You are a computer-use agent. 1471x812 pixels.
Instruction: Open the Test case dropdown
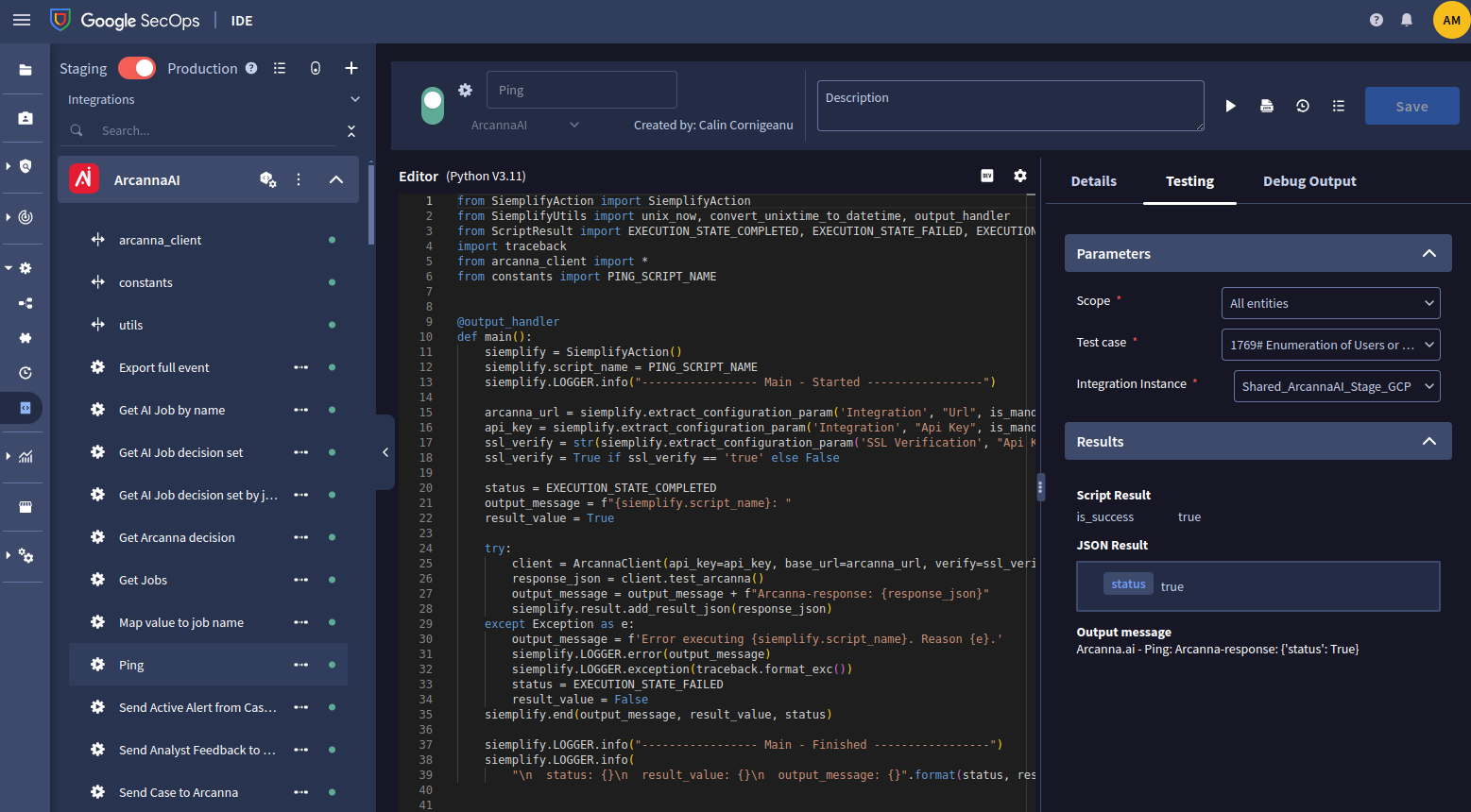click(x=1330, y=345)
